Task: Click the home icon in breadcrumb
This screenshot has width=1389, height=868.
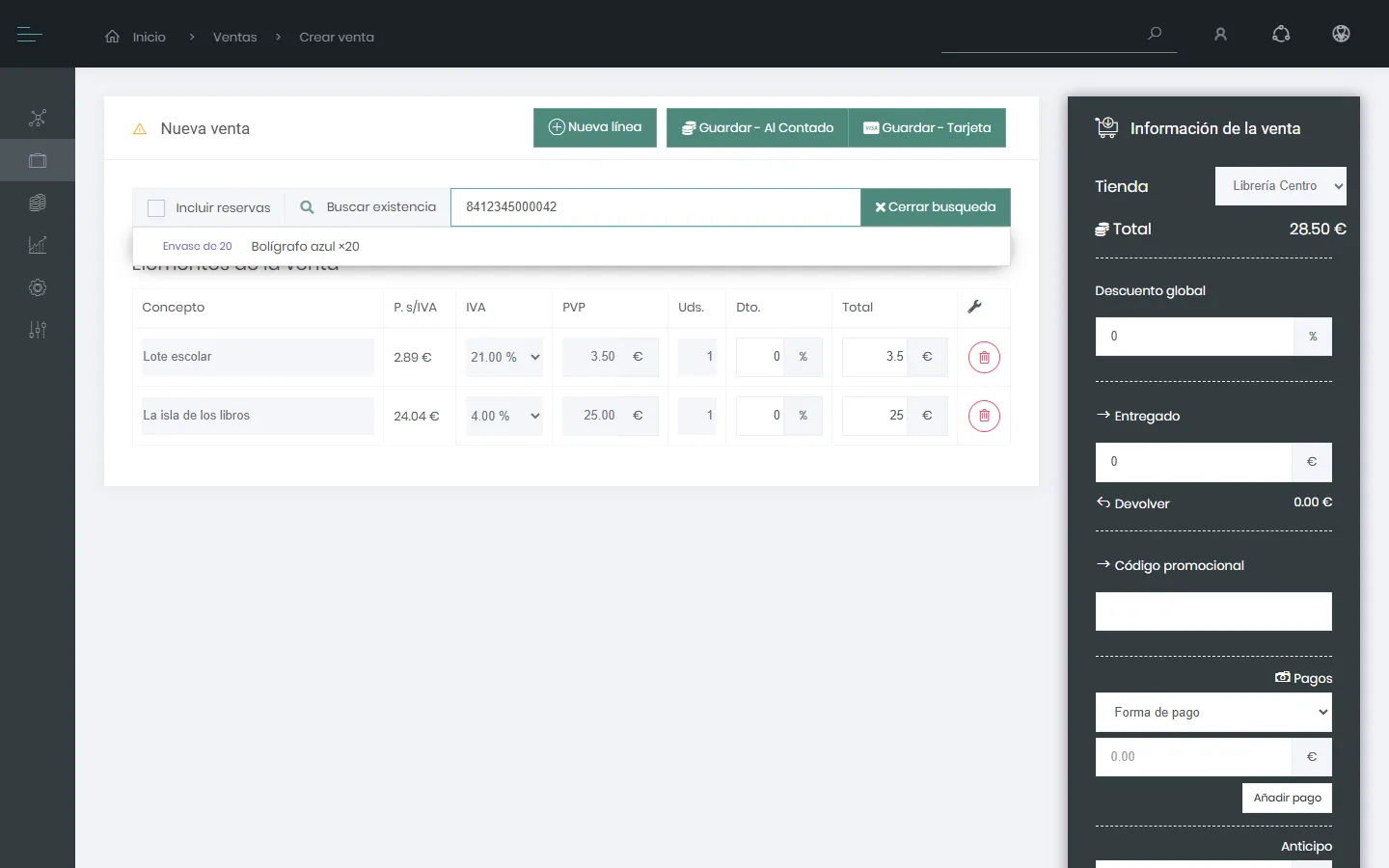Action: coord(113,37)
